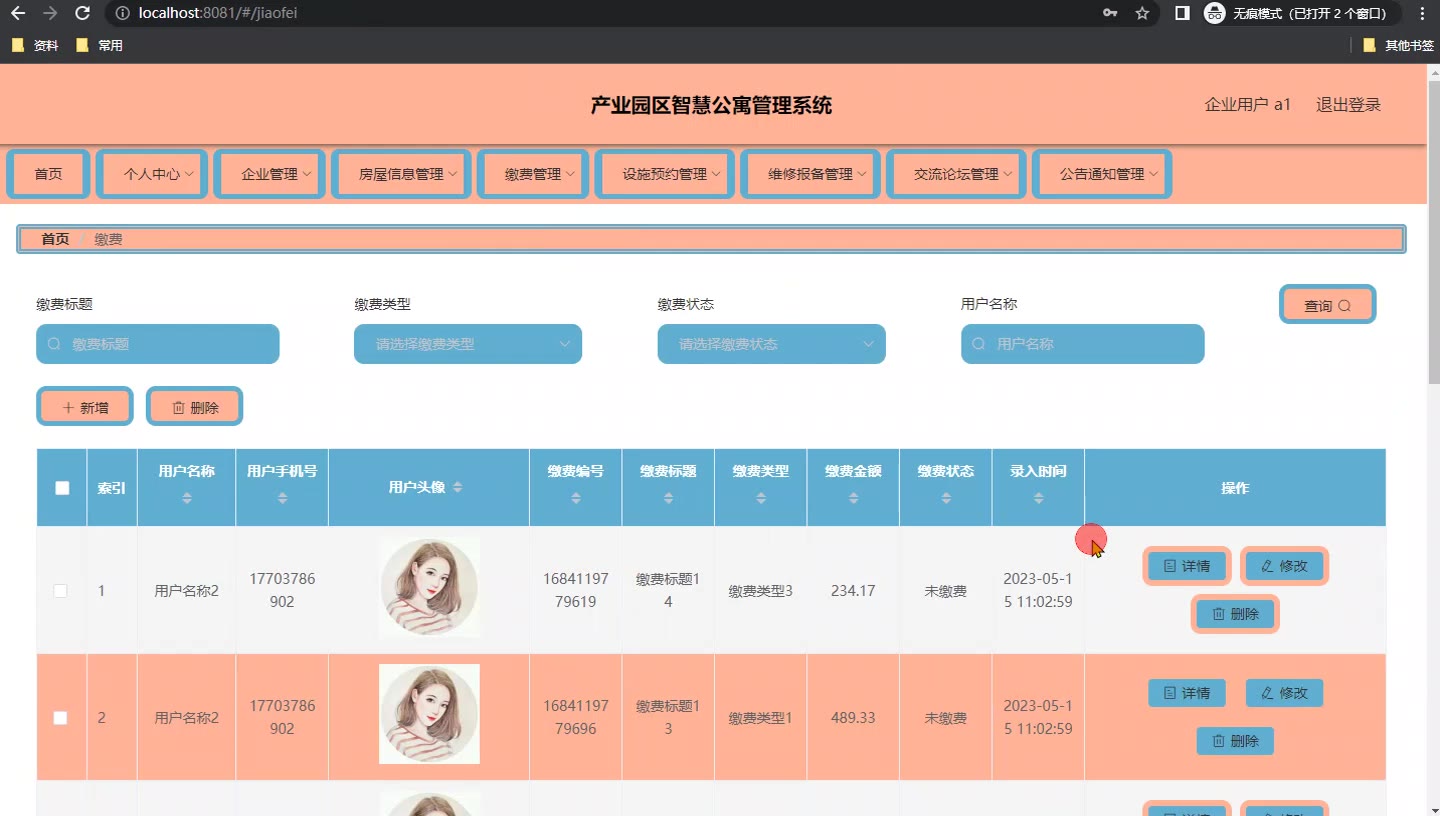
Task: Check the checkbox for row 1
Action: pyautogui.click(x=61, y=591)
